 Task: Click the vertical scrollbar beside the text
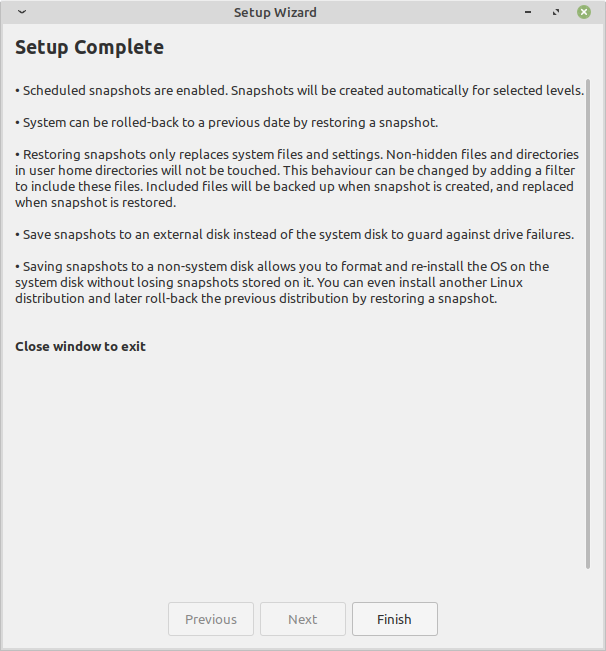tap(588, 324)
